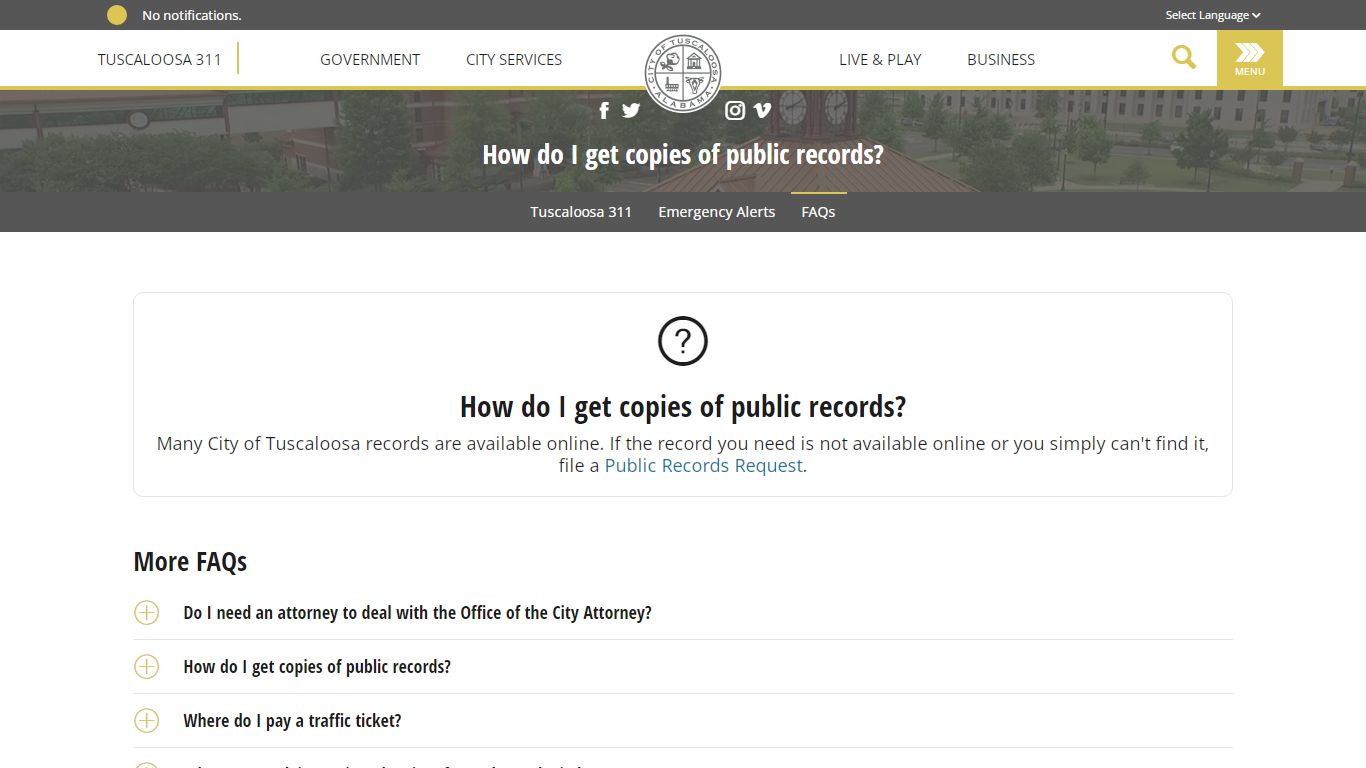Open the Business menu
Viewport: 1366px width, 768px height.
(x=1001, y=59)
